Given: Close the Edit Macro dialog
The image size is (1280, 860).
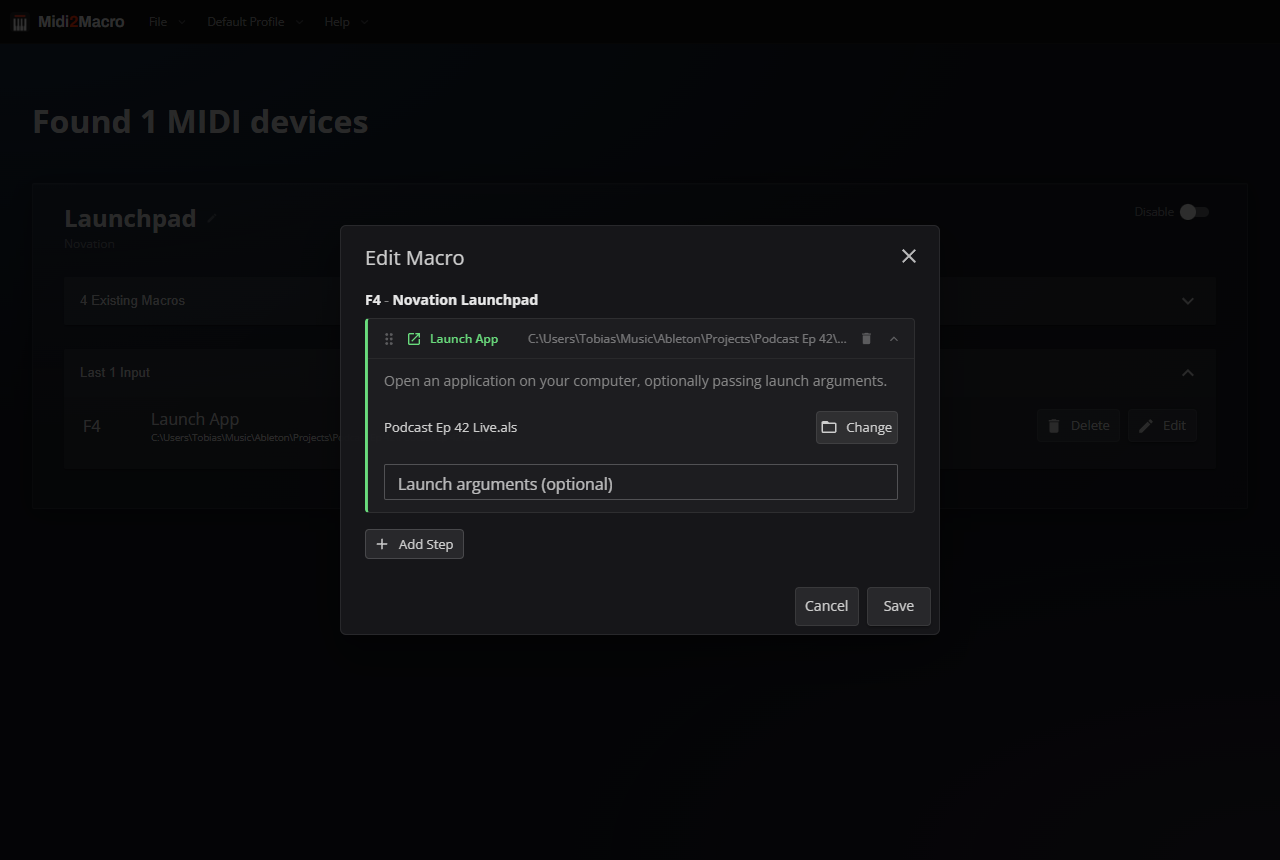Looking at the screenshot, I should tap(908, 256).
